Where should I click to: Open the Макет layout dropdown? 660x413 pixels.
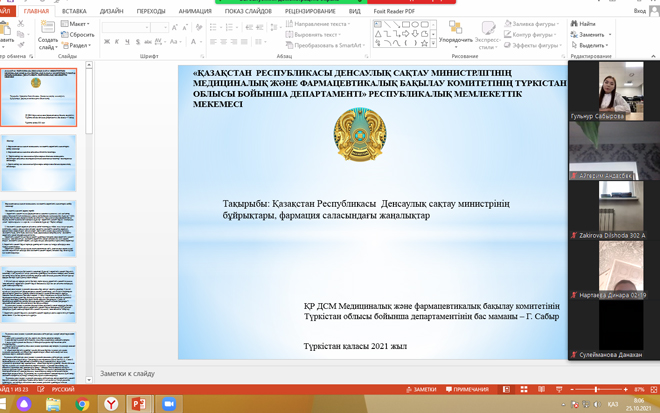pos(75,24)
